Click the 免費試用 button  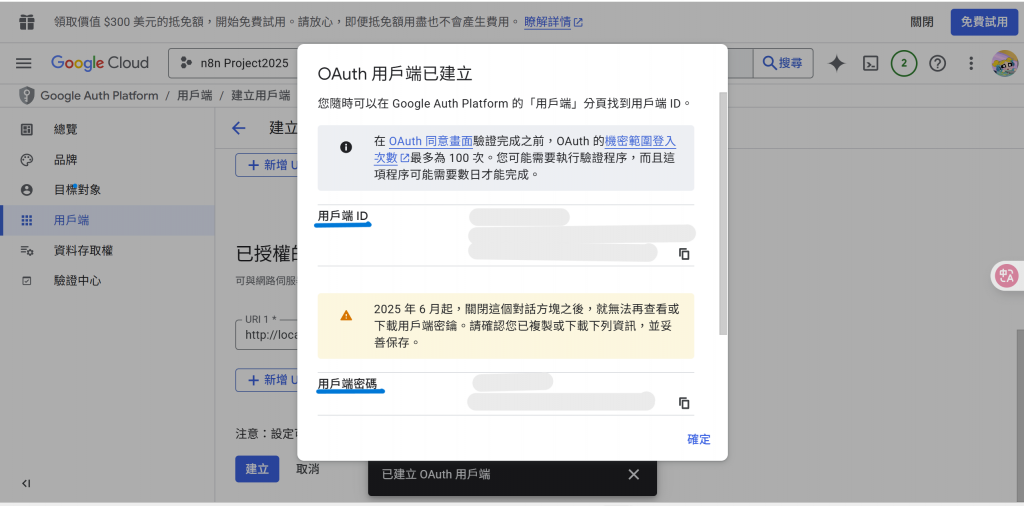(984, 22)
